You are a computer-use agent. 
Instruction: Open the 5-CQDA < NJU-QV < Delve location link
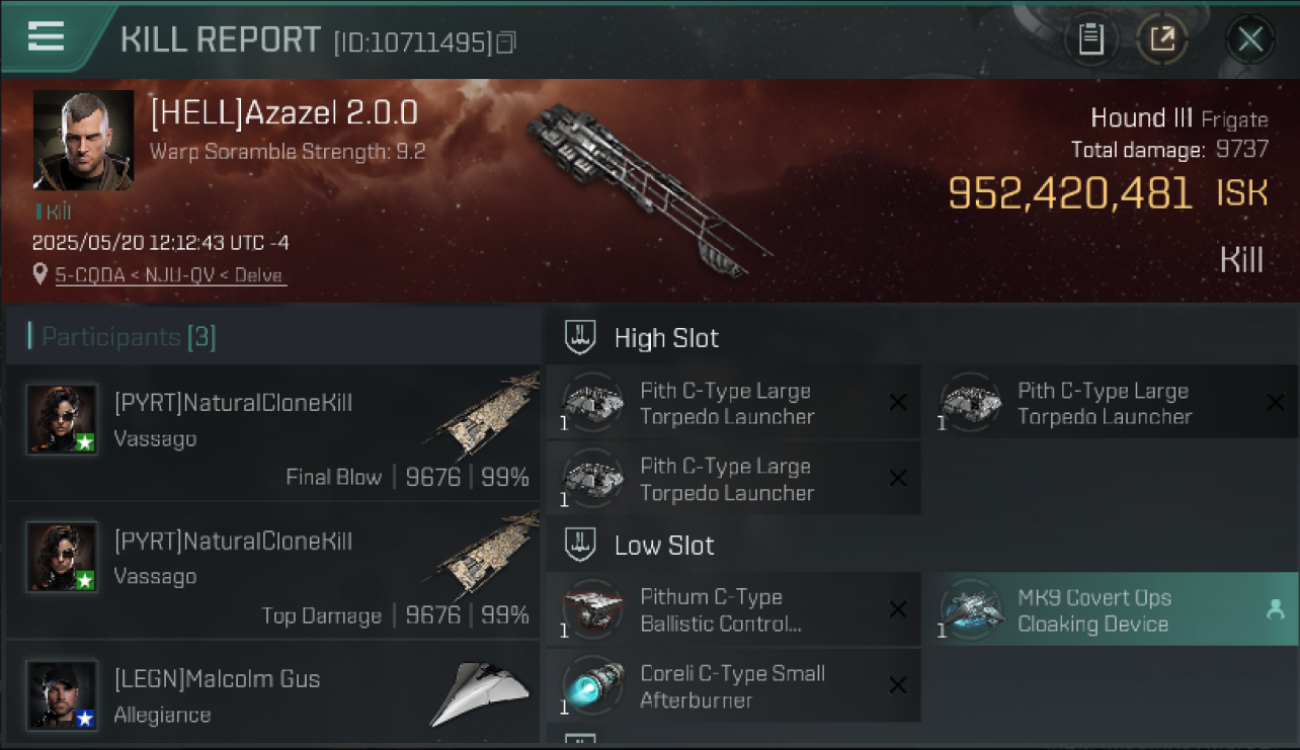(x=169, y=275)
